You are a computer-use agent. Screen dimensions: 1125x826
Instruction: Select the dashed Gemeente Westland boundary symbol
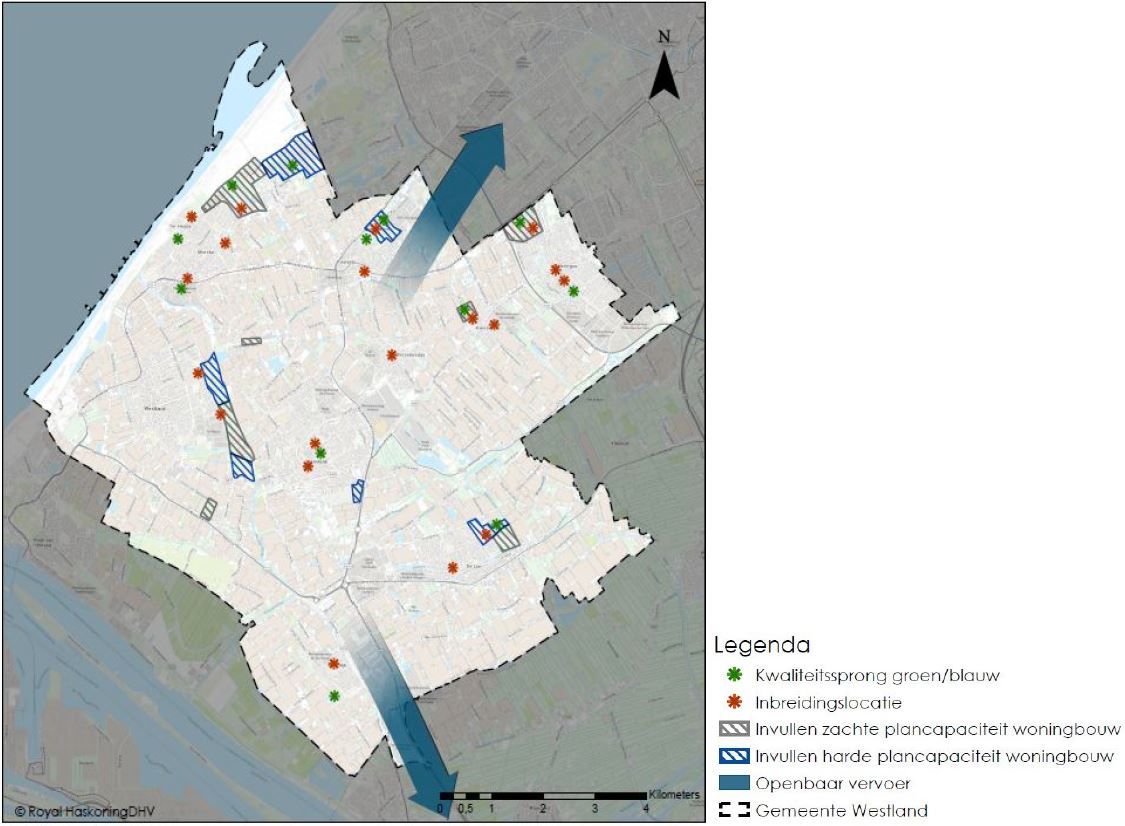pos(735,810)
